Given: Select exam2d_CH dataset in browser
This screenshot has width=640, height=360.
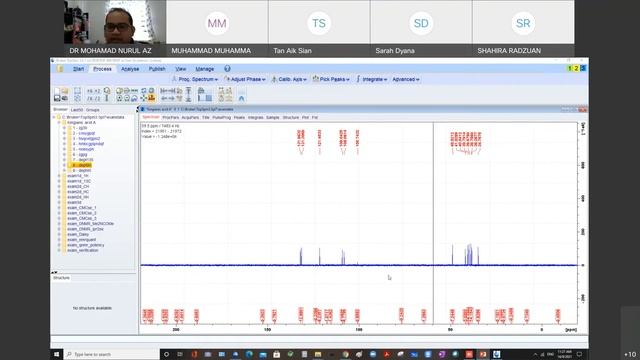Looking at the screenshot, I should [78, 187].
